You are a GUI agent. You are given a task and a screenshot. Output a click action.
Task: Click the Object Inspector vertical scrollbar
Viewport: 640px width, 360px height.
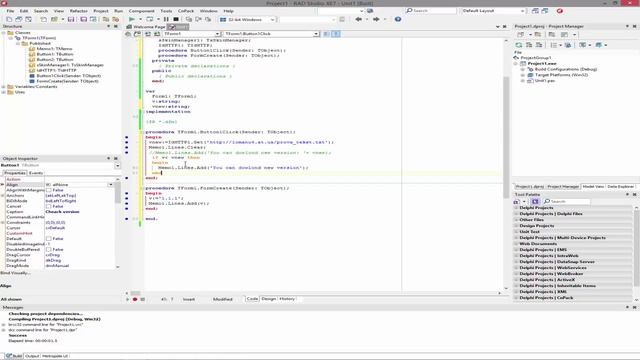pyautogui.click(x=118, y=222)
